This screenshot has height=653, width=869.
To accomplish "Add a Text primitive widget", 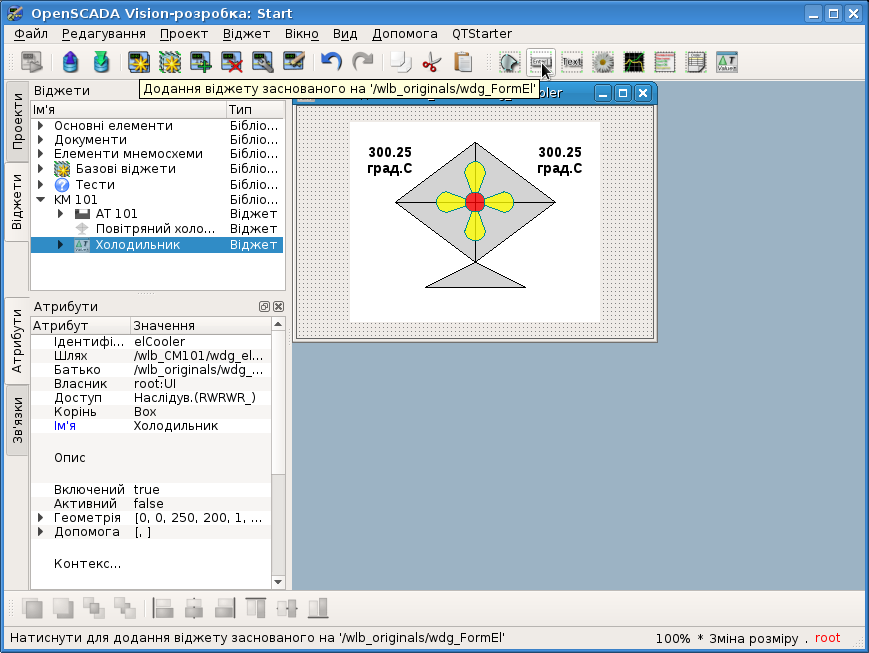I will [572, 62].
